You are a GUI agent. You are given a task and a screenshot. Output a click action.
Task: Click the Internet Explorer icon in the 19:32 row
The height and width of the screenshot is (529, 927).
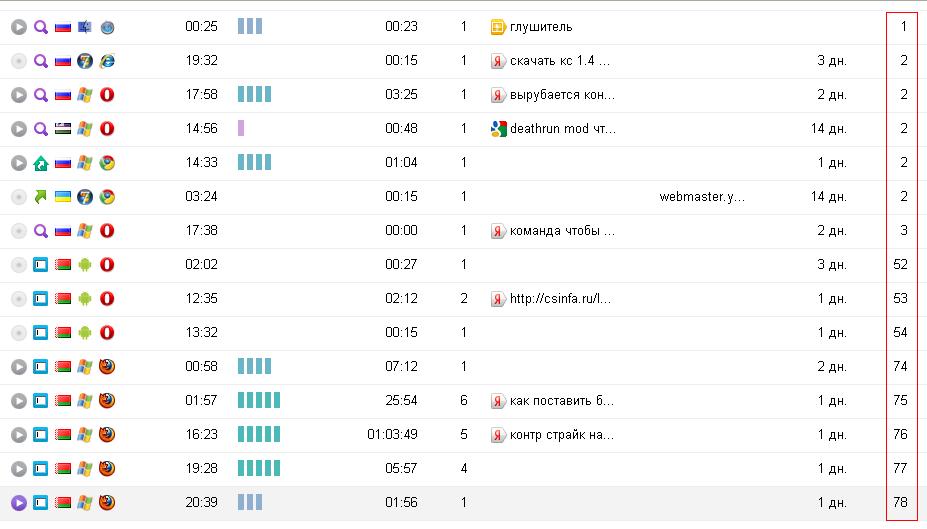[x=107, y=61]
